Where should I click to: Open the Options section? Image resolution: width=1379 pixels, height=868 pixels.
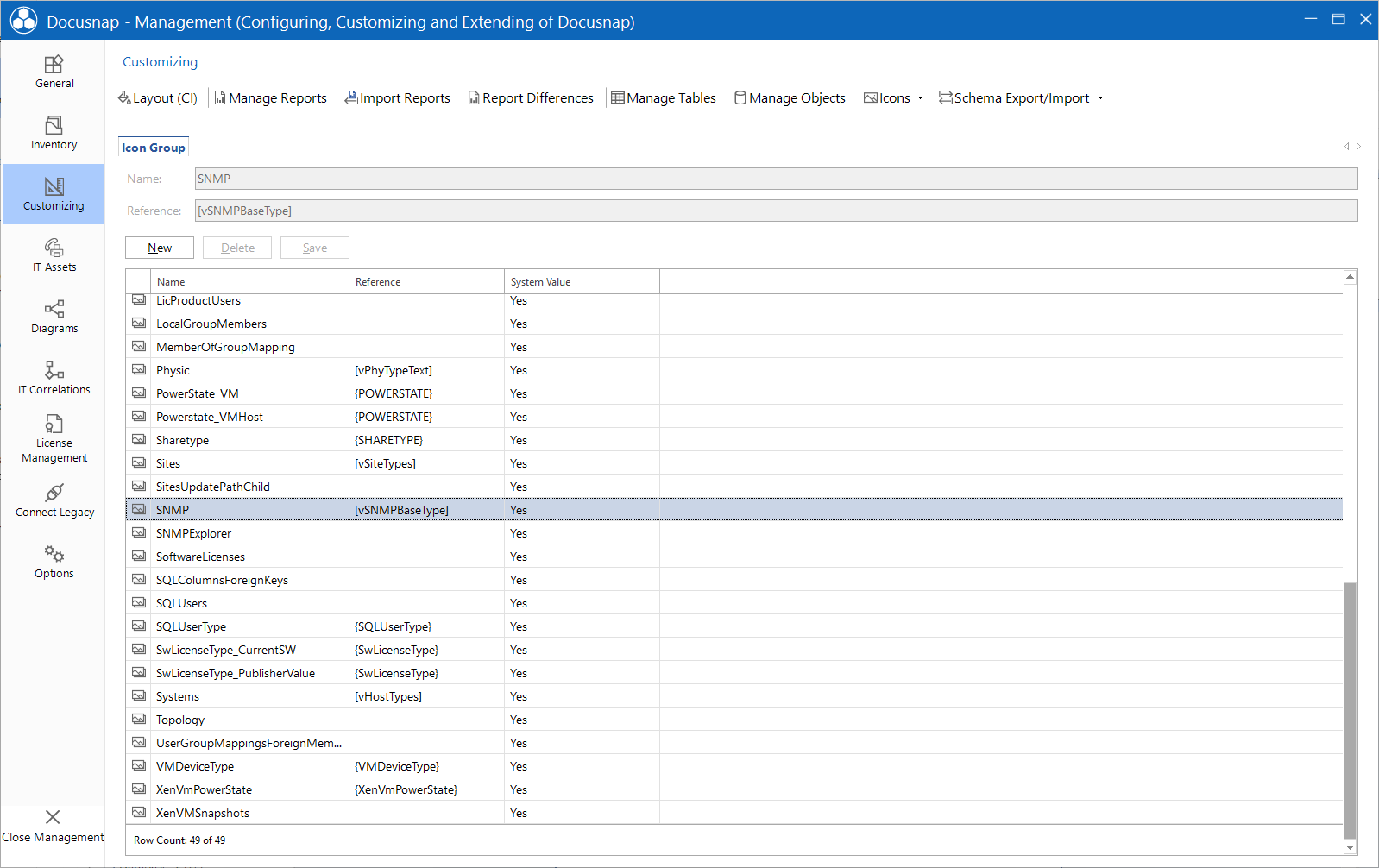tap(54, 562)
